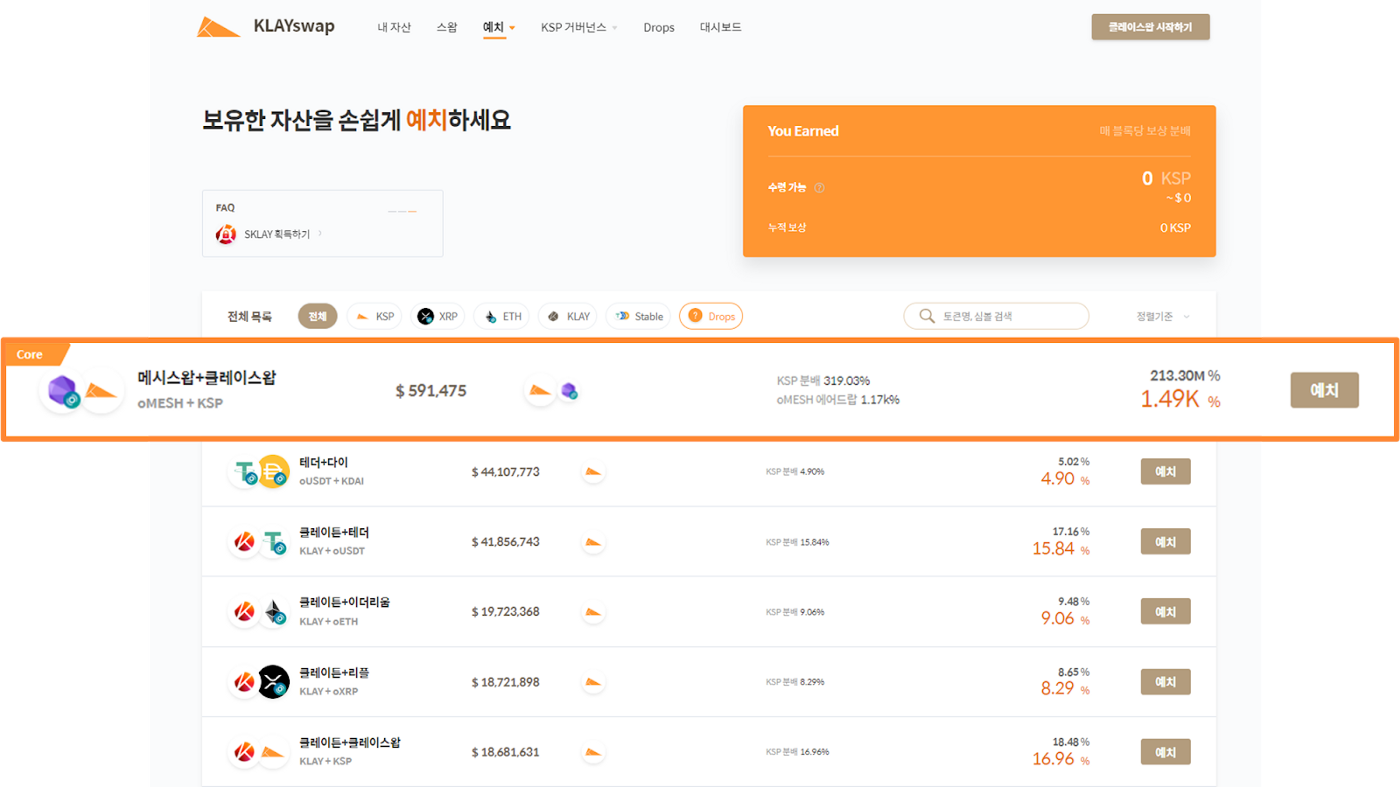This screenshot has height=787, width=1400.
Task: Select the 메시스왑+클레이스왑 pool name
Action: click(x=206, y=378)
